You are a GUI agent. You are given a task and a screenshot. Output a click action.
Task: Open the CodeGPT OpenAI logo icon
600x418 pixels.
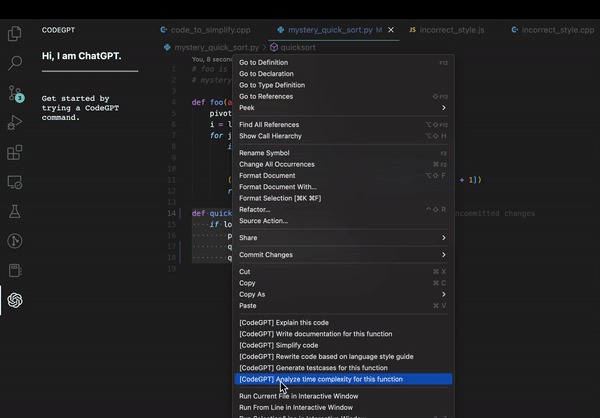pos(15,300)
